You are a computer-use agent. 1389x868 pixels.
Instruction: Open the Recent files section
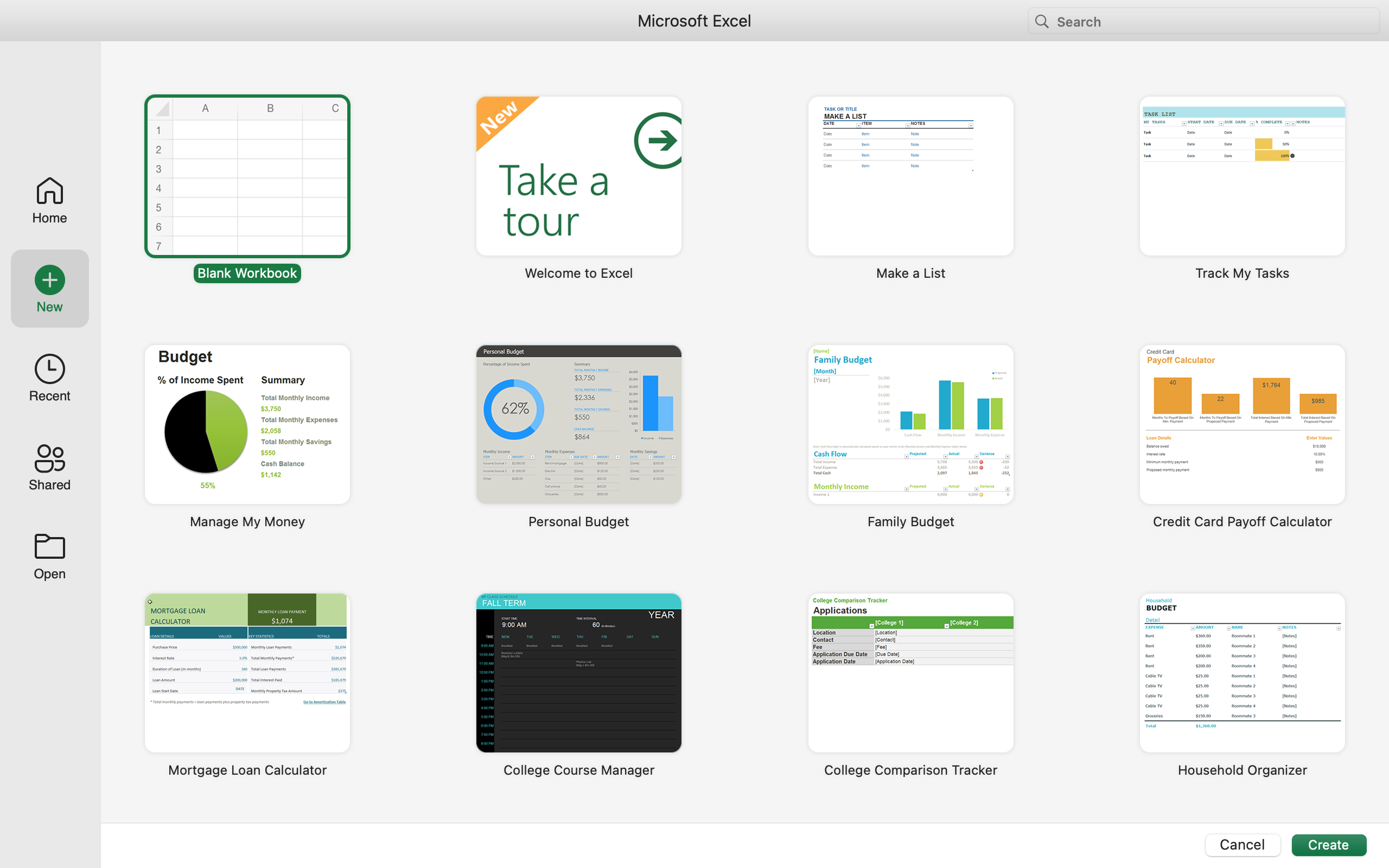pos(49,378)
